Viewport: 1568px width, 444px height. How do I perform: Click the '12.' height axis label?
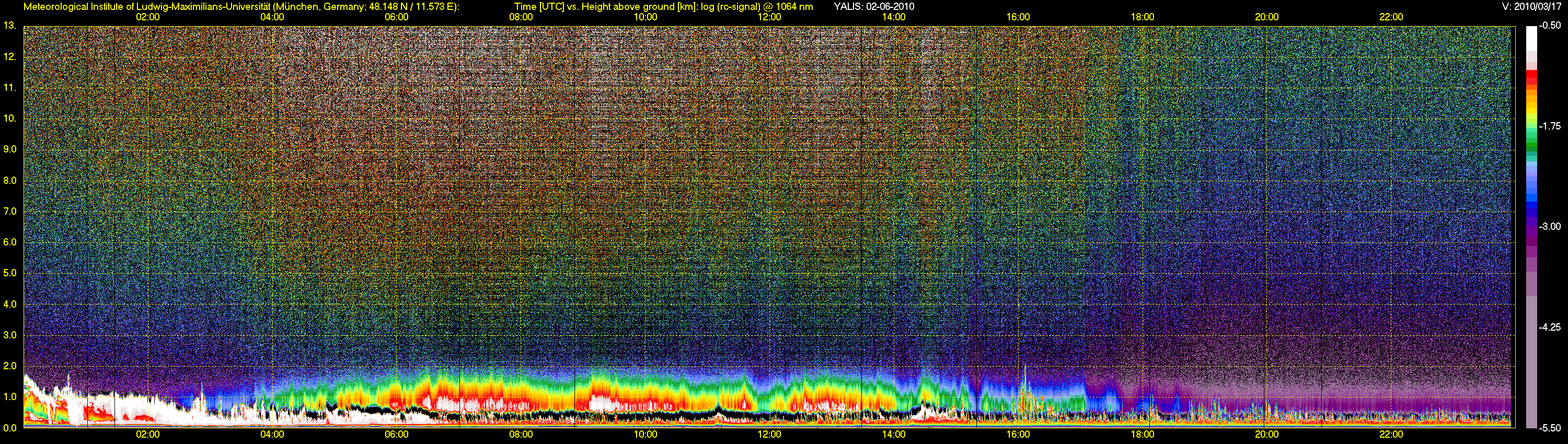pos(10,56)
